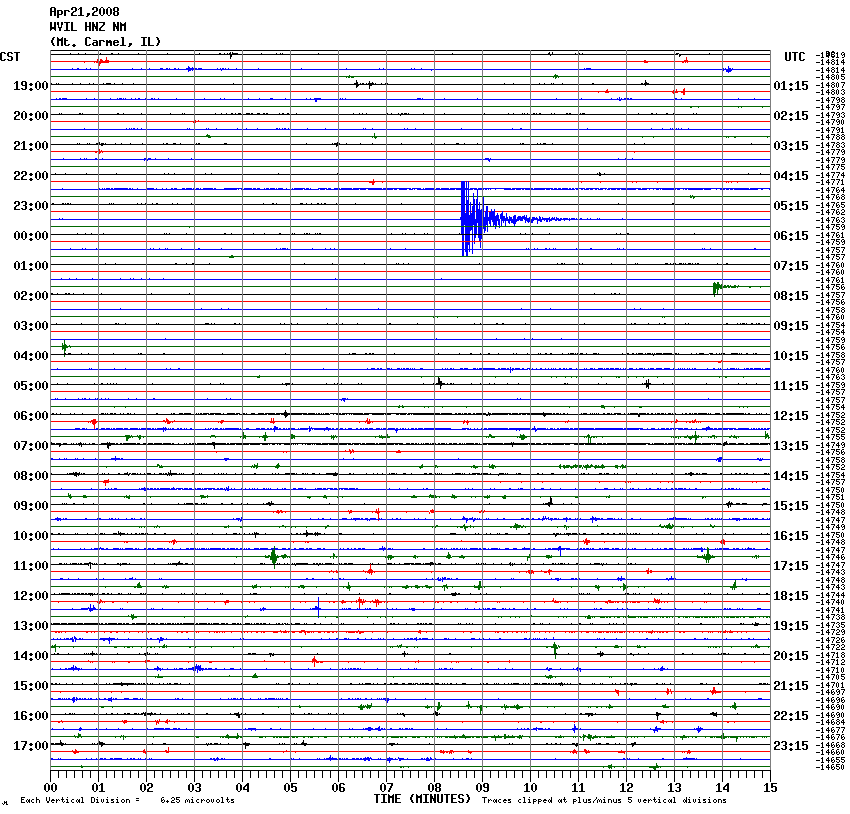The width and height of the screenshot is (850, 814).
Task: Click the 18:15 UTC row label
Action: 791,596
